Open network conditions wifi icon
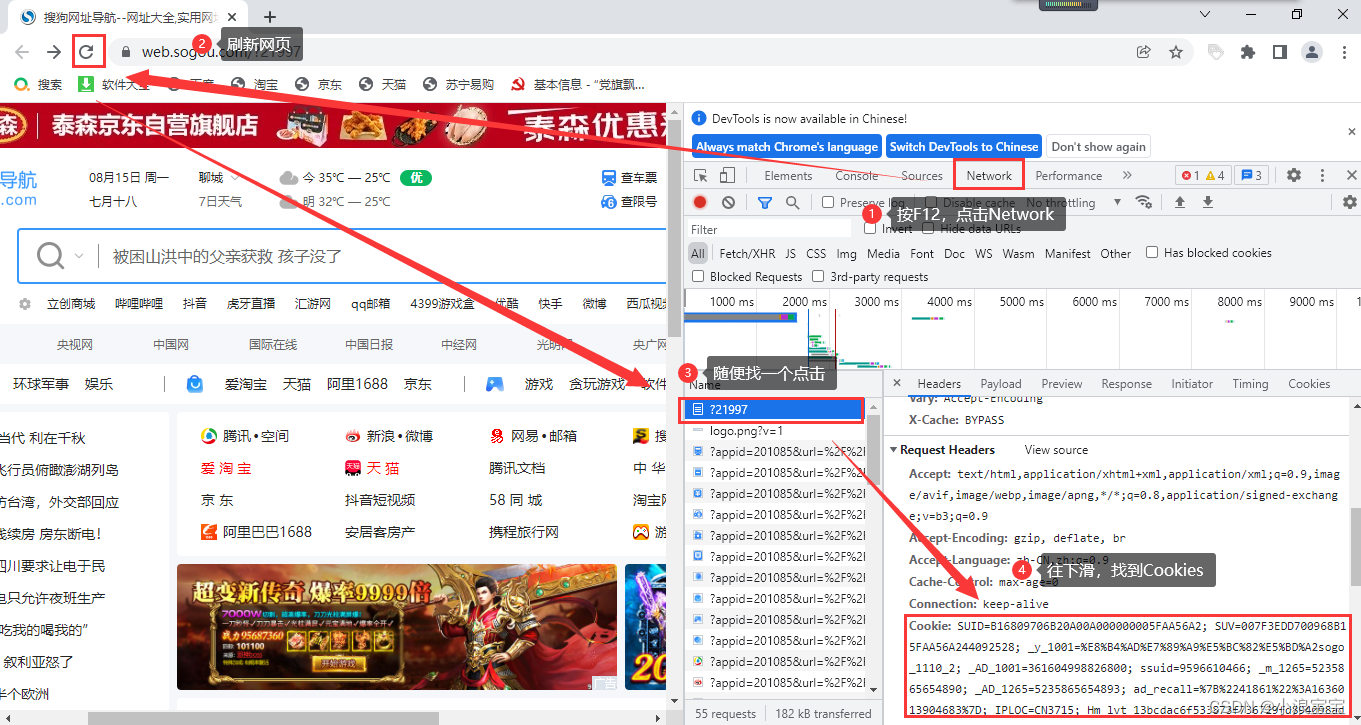This screenshot has height=725, width=1361. tap(1144, 202)
